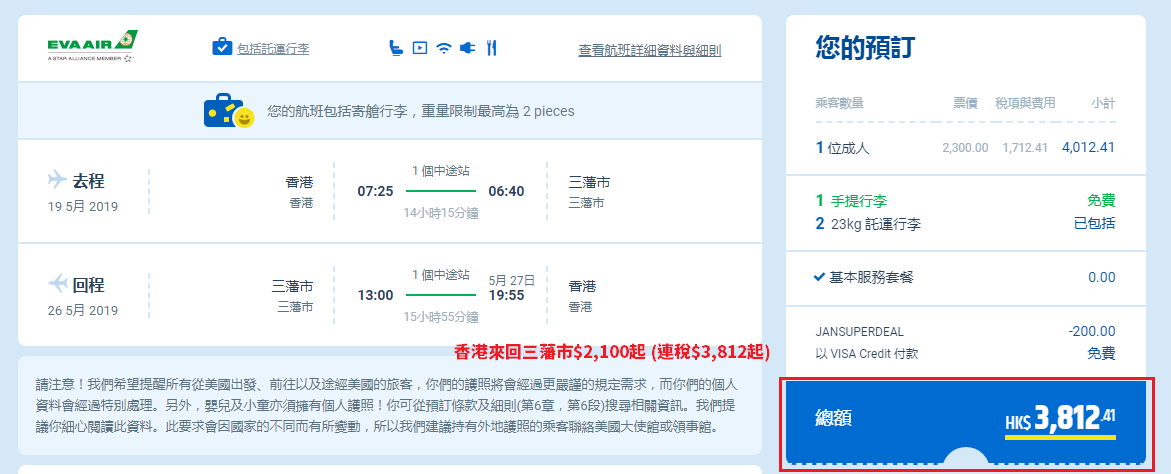1171x474 pixels.
Task: Click the 手提行李 row
Action: pos(966,200)
